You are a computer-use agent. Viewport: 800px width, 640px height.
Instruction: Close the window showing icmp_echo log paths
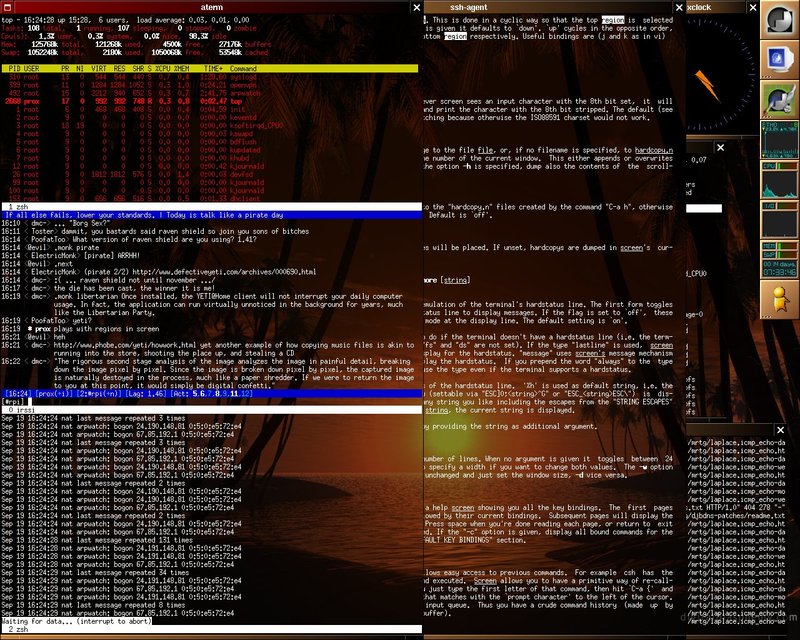pos(780,430)
